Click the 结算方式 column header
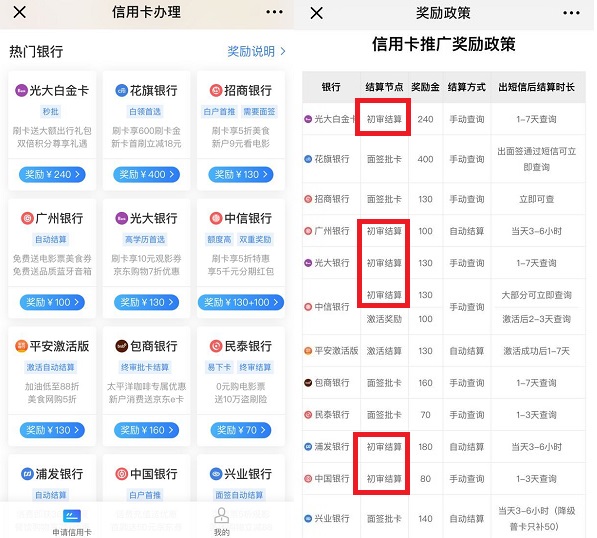Screen dimensions: 597x538 point(467,87)
